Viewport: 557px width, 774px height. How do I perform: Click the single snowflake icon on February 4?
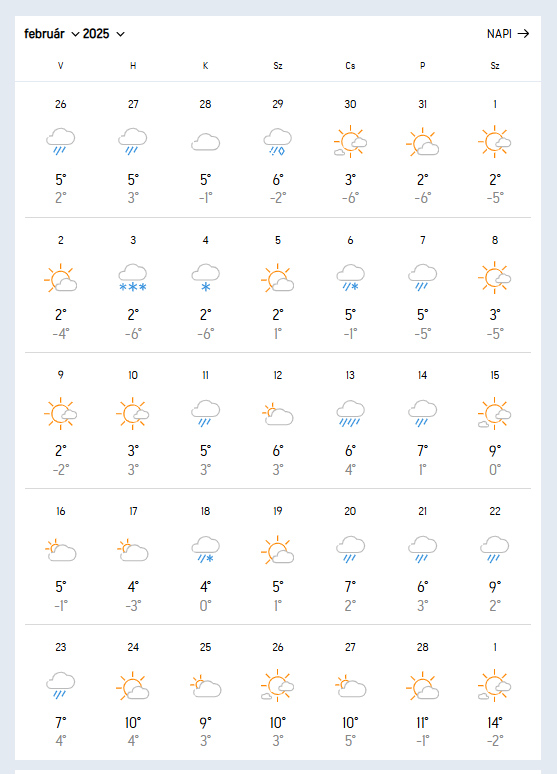205,278
